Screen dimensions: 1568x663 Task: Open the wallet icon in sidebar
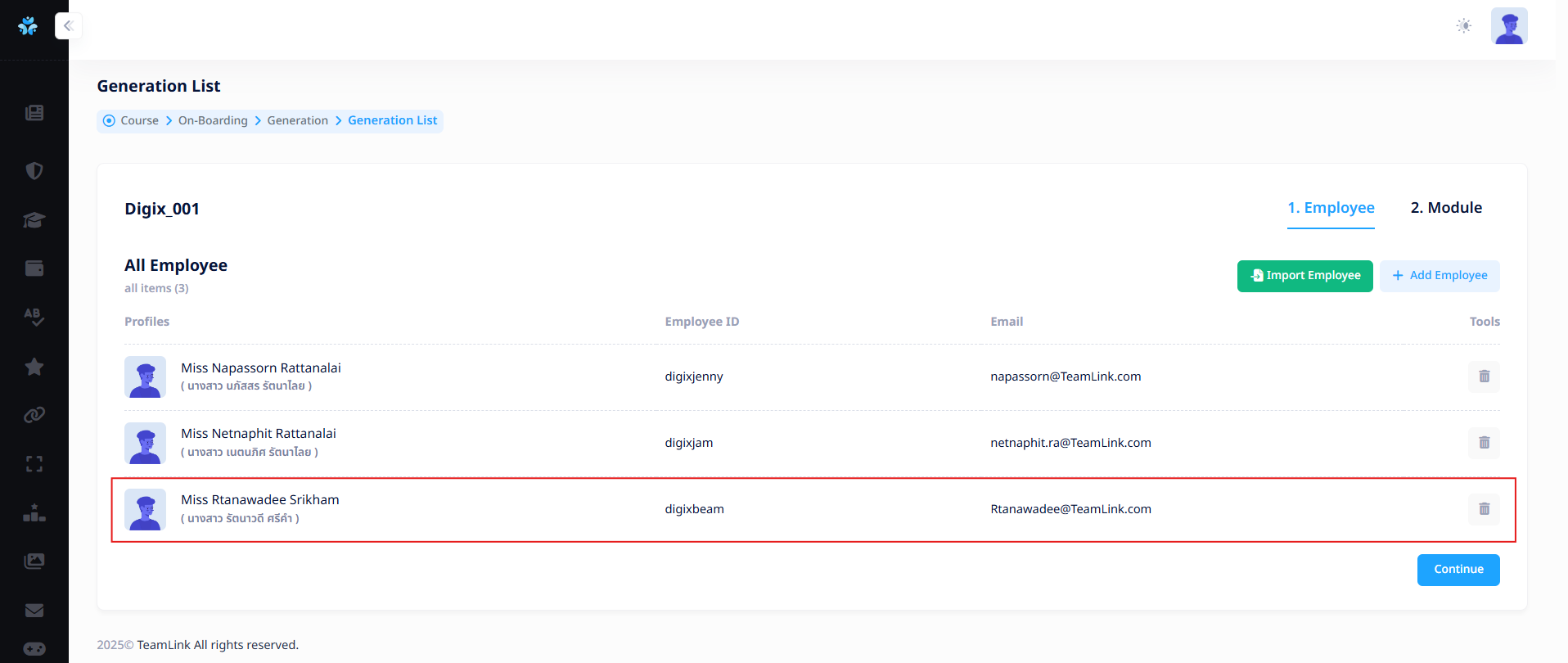[x=34, y=268]
